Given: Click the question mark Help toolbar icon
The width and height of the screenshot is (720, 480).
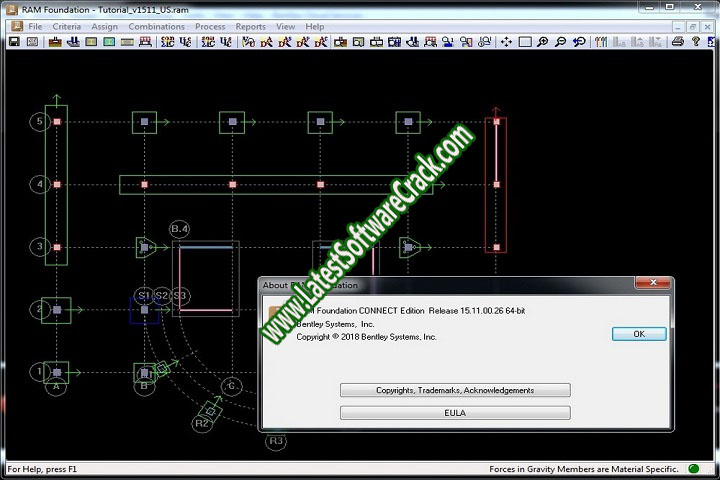Looking at the screenshot, I should click(x=696, y=42).
